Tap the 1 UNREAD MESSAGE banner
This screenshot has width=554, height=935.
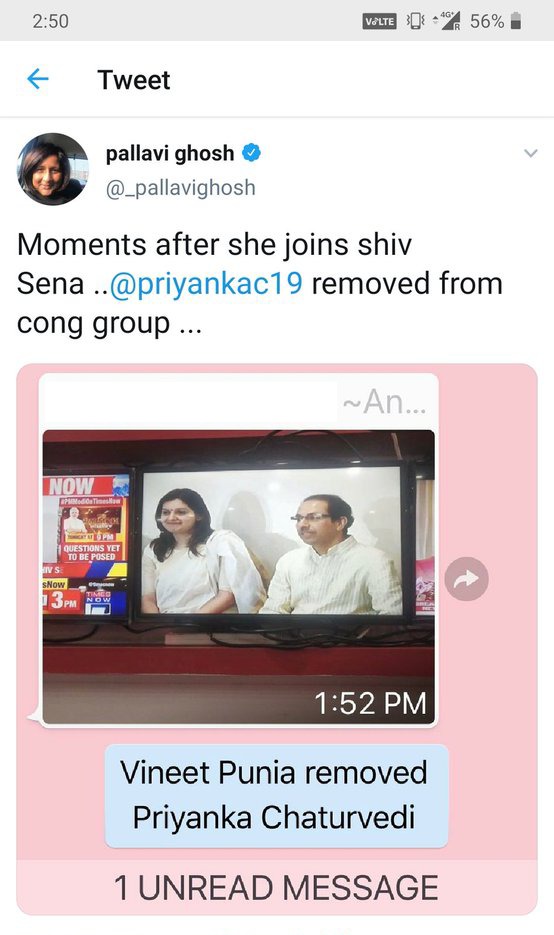pos(277,887)
